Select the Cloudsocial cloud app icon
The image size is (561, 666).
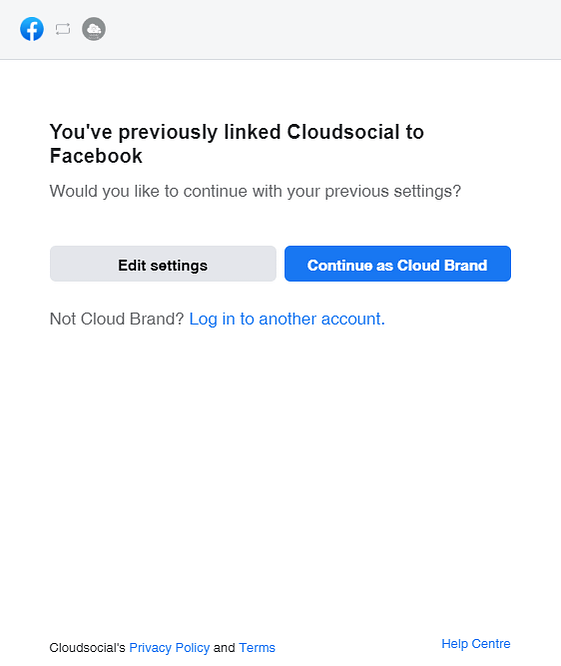(x=94, y=29)
